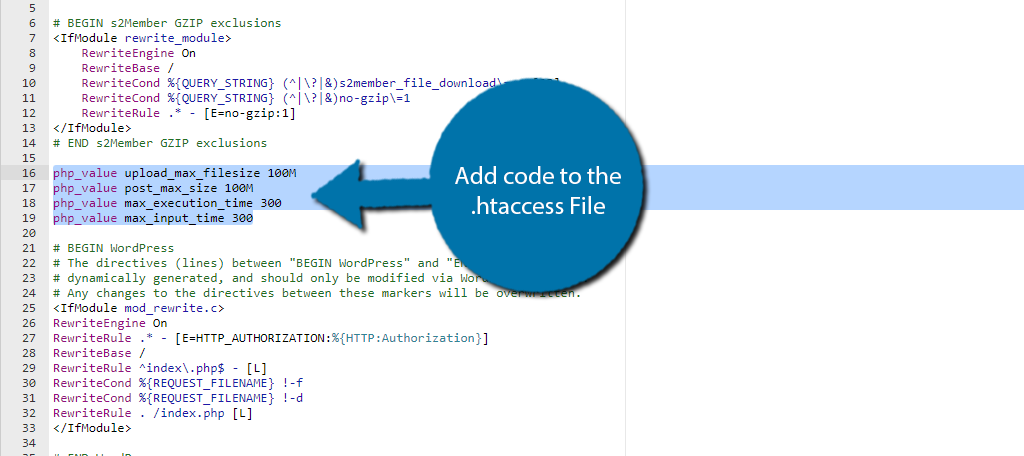Place cursor on '# BEGIN WordPress' comment

tap(114, 248)
